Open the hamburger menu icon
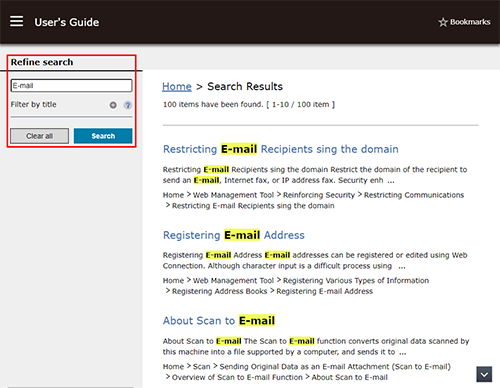Image resolution: width=500 pixels, height=388 pixels. [16, 21]
